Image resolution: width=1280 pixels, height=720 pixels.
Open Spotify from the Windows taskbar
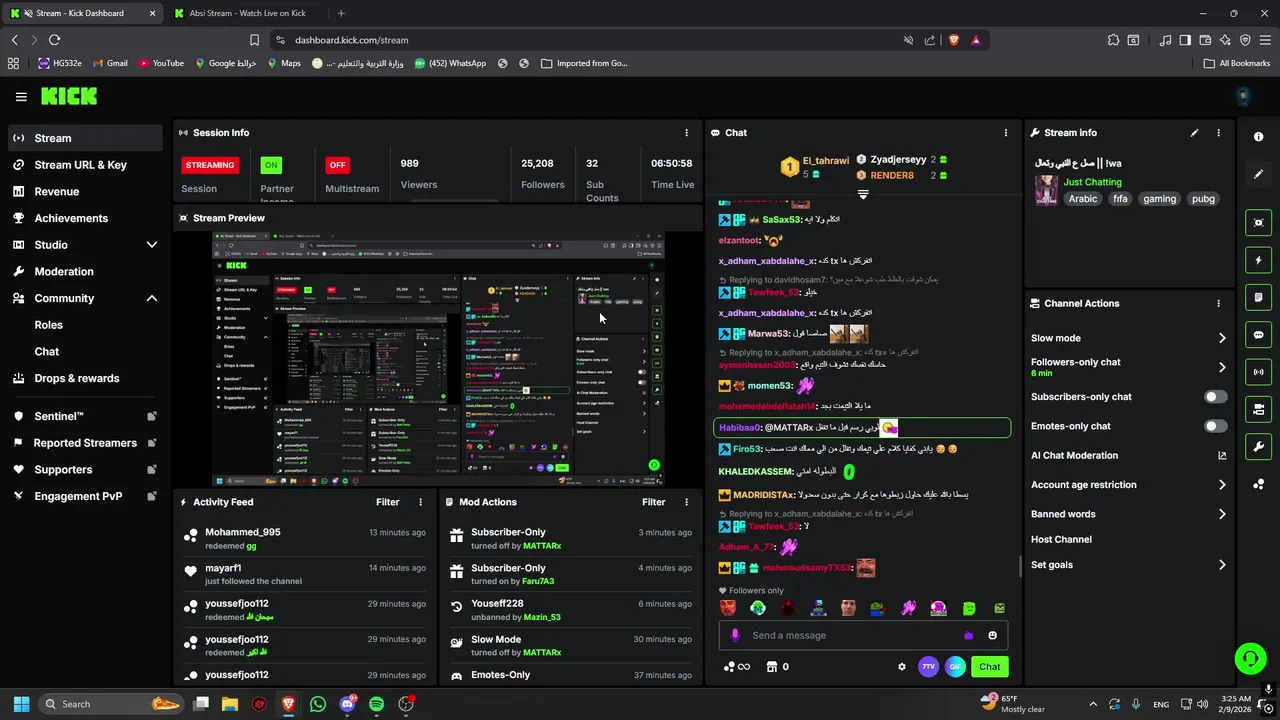coord(376,704)
